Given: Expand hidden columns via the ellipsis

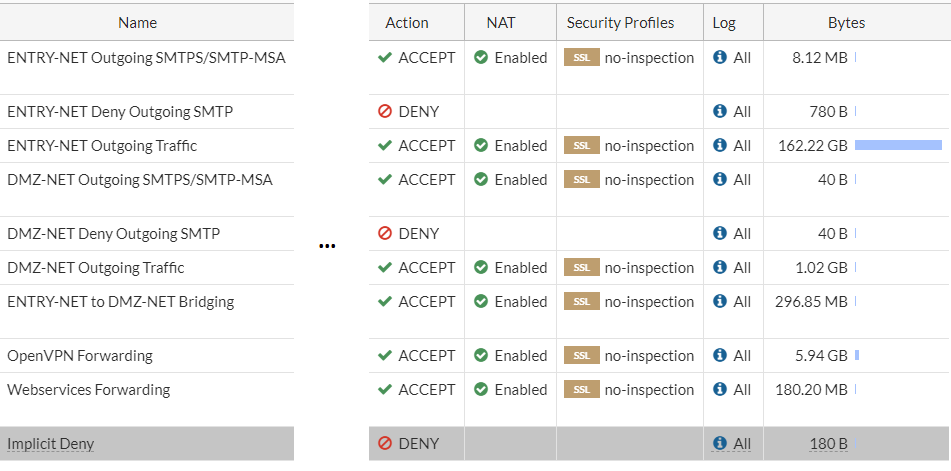Looking at the screenshot, I should (327, 248).
